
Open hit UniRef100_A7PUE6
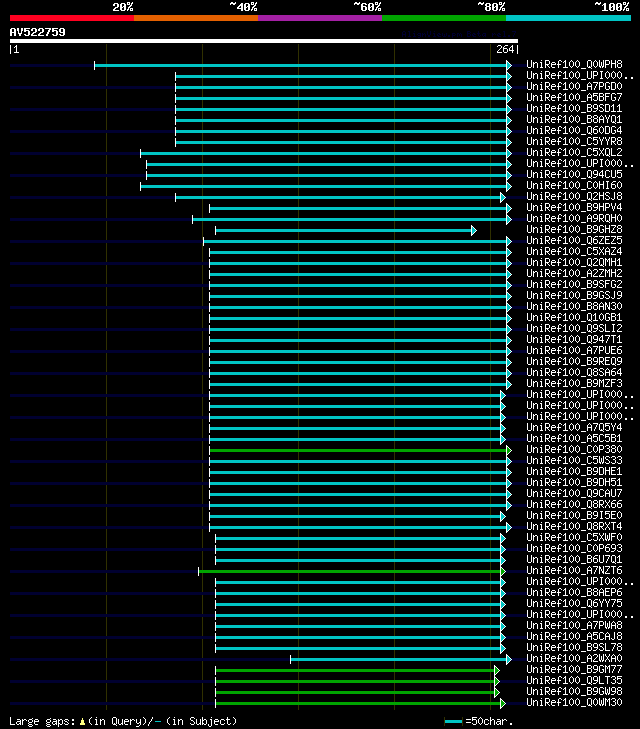pos(574,351)
